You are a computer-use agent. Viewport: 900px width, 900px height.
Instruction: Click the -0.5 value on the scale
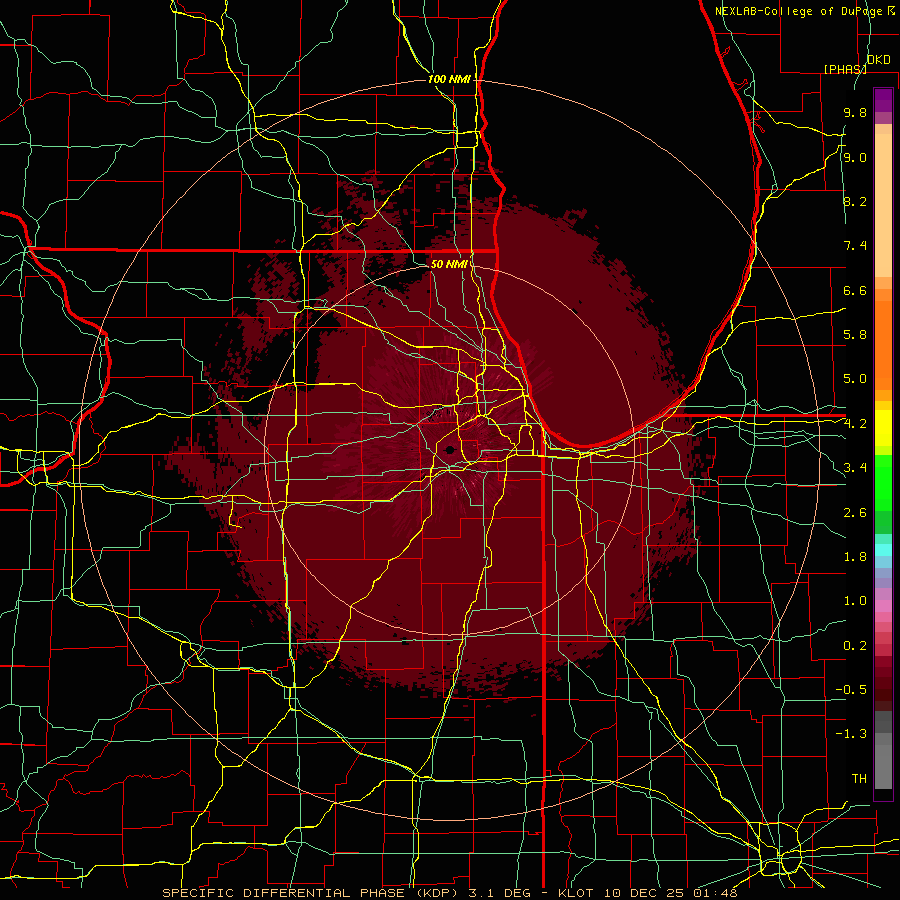(851, 690)
